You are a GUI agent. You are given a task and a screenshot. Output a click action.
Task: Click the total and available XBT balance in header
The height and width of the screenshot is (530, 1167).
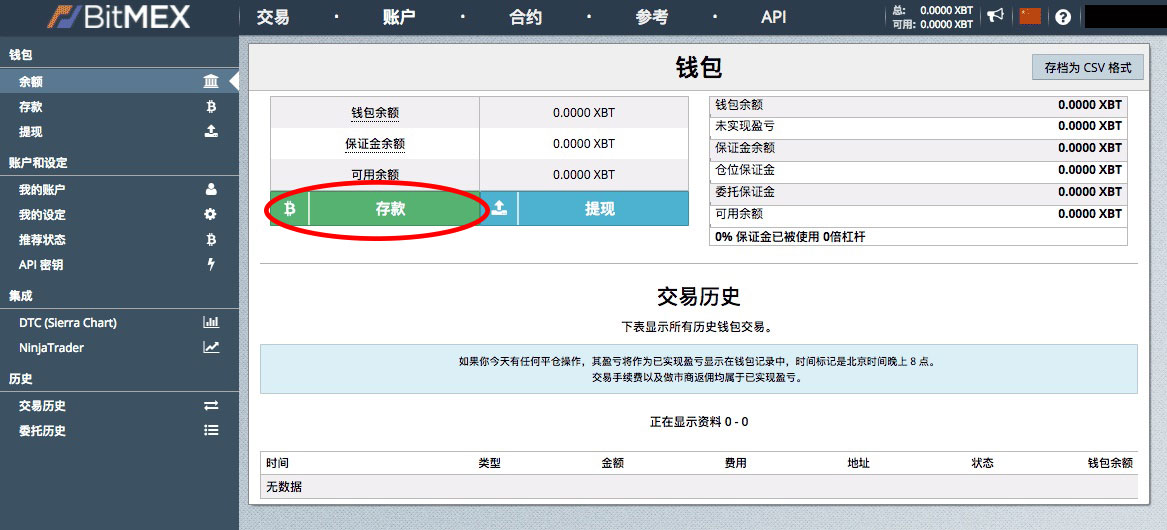pos(932,17)
